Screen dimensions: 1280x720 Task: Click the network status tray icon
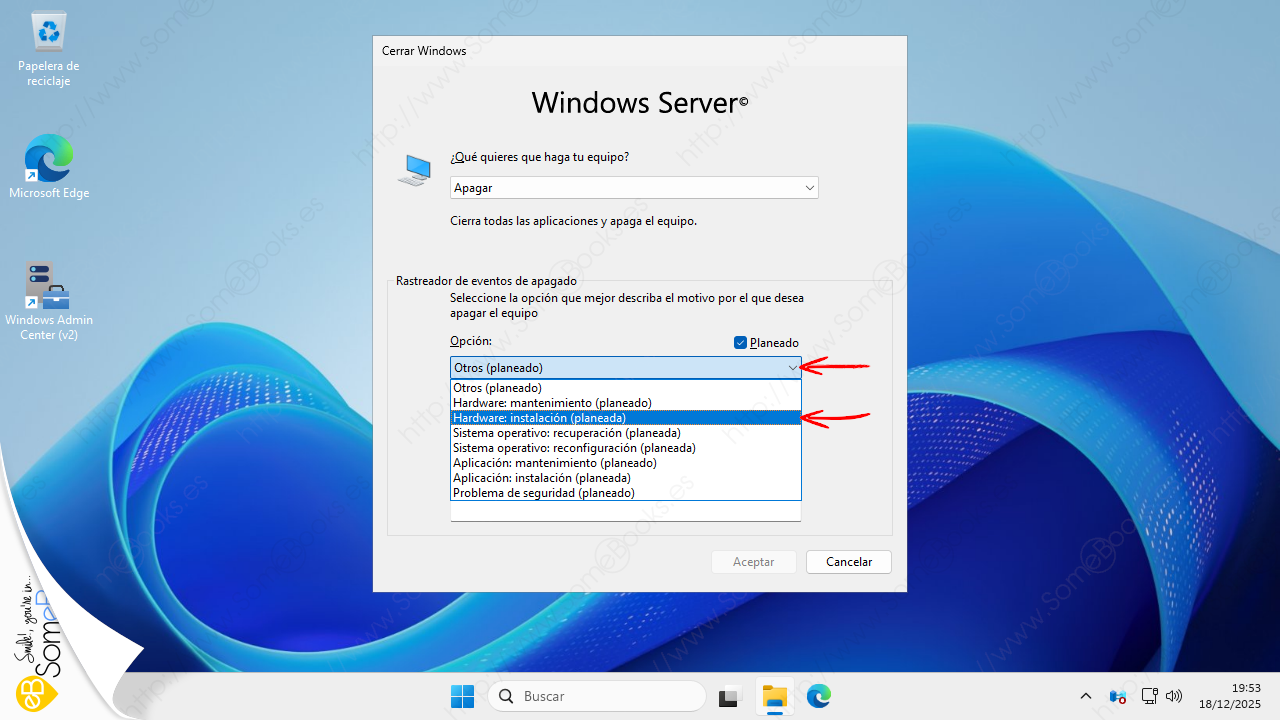1149,696
